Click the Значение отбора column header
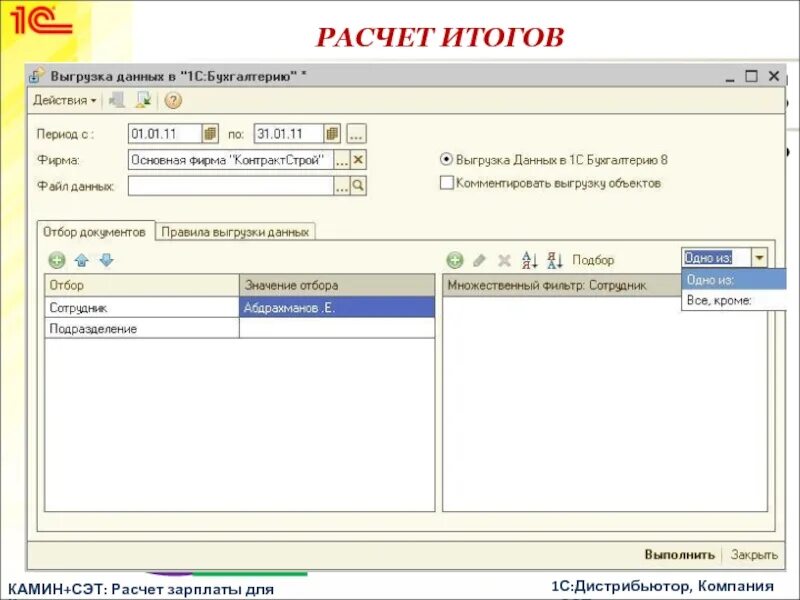 tap(337, 285)
